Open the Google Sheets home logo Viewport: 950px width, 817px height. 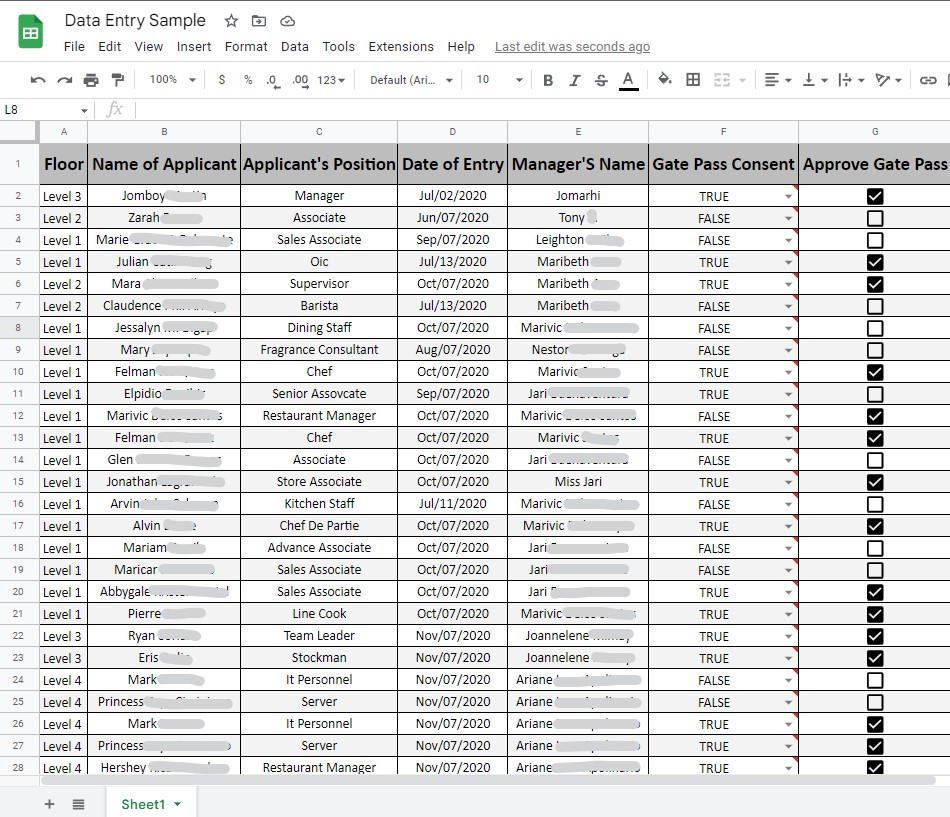[30, 32]
